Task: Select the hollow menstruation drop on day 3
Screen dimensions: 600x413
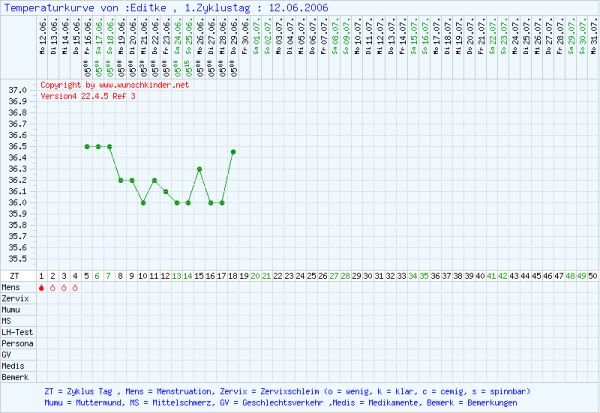Action: click(x=64, y=288)
